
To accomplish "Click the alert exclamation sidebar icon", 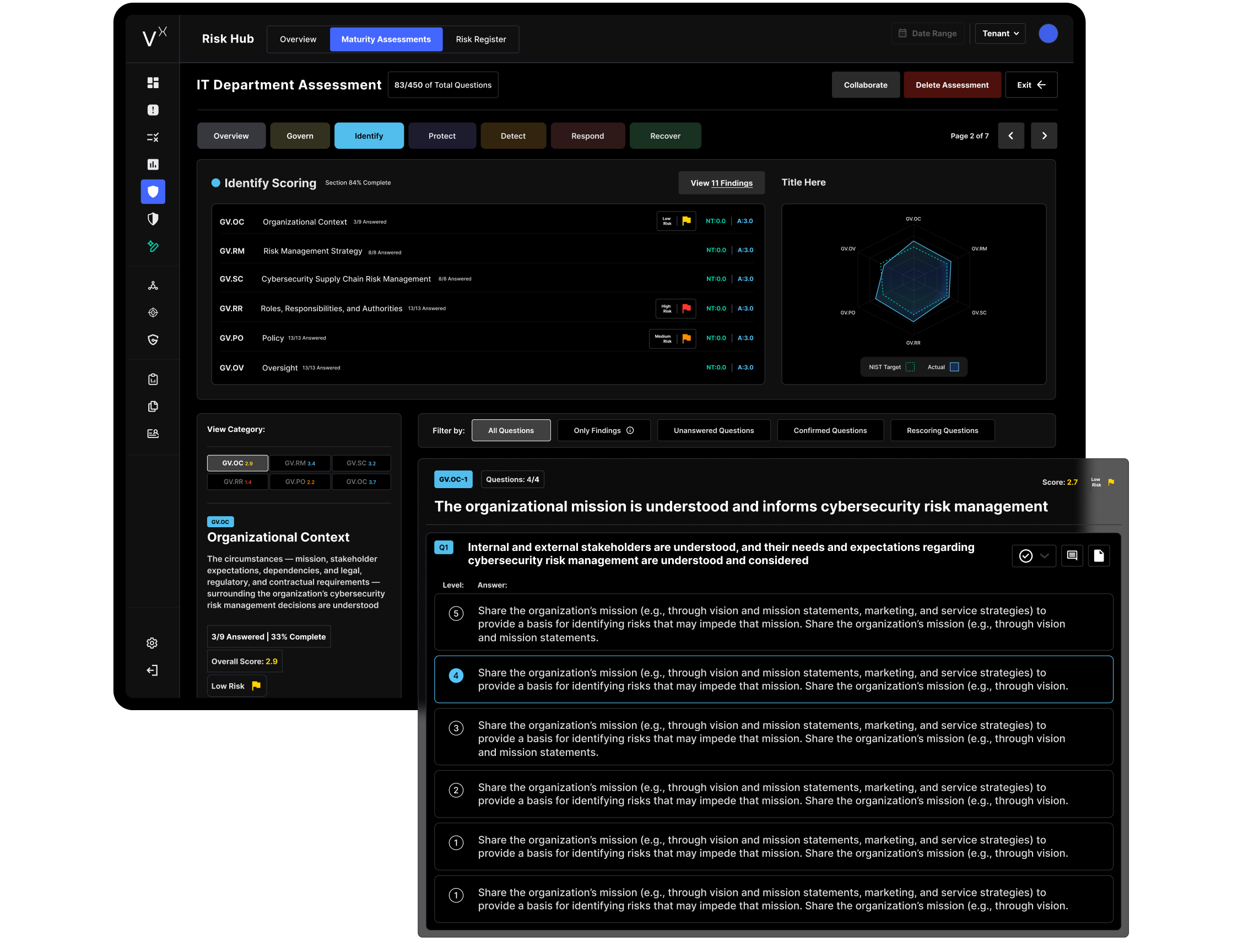I will pyautogui.click(x=153, y=110).
